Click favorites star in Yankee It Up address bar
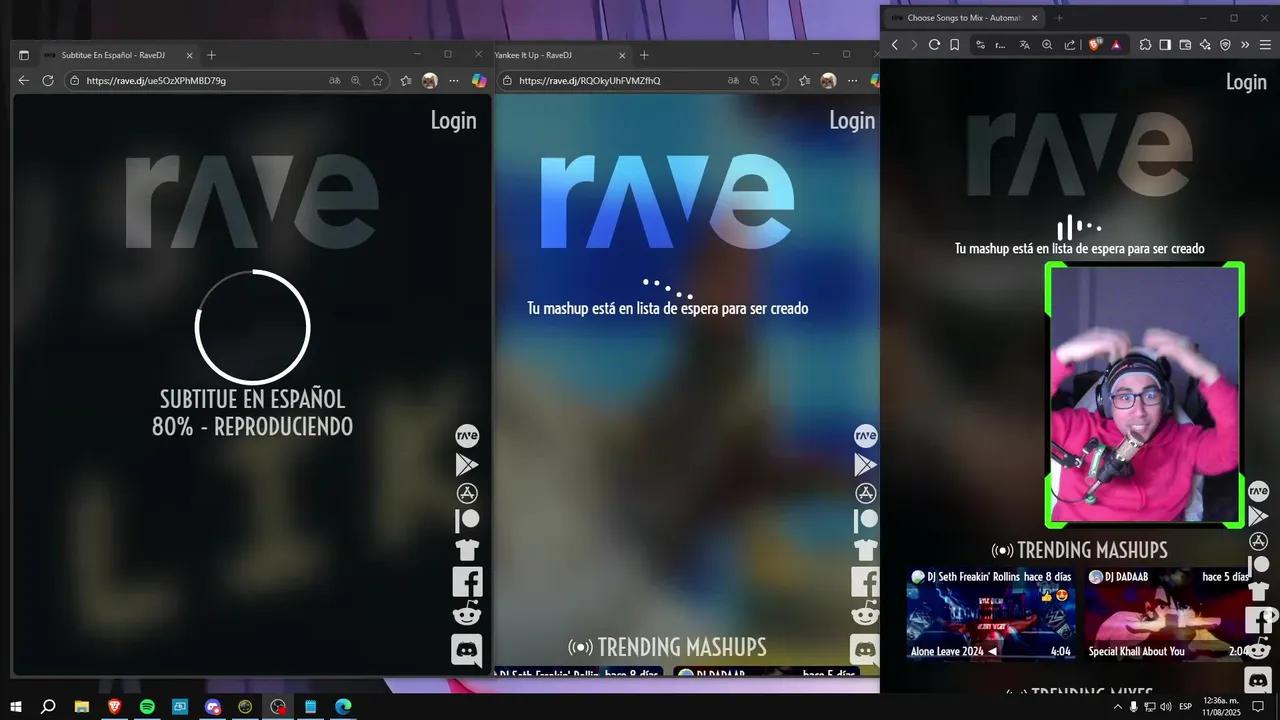The width and height of the screenshot is (1280, 720). pyautogui.click(x=776, y=80)
